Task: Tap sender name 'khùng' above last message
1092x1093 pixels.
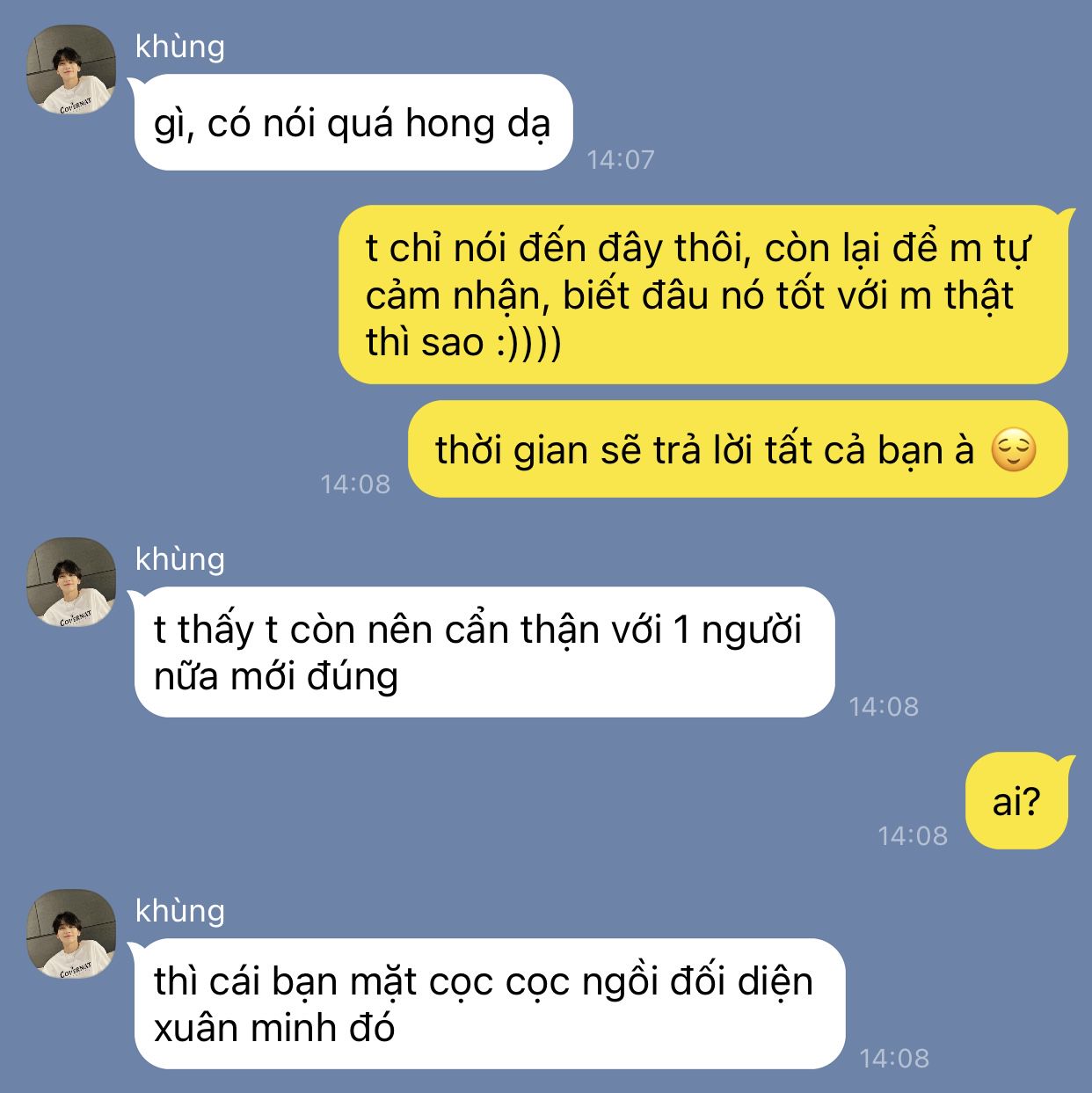Action: pyautogui.click(x=180, y=910)
